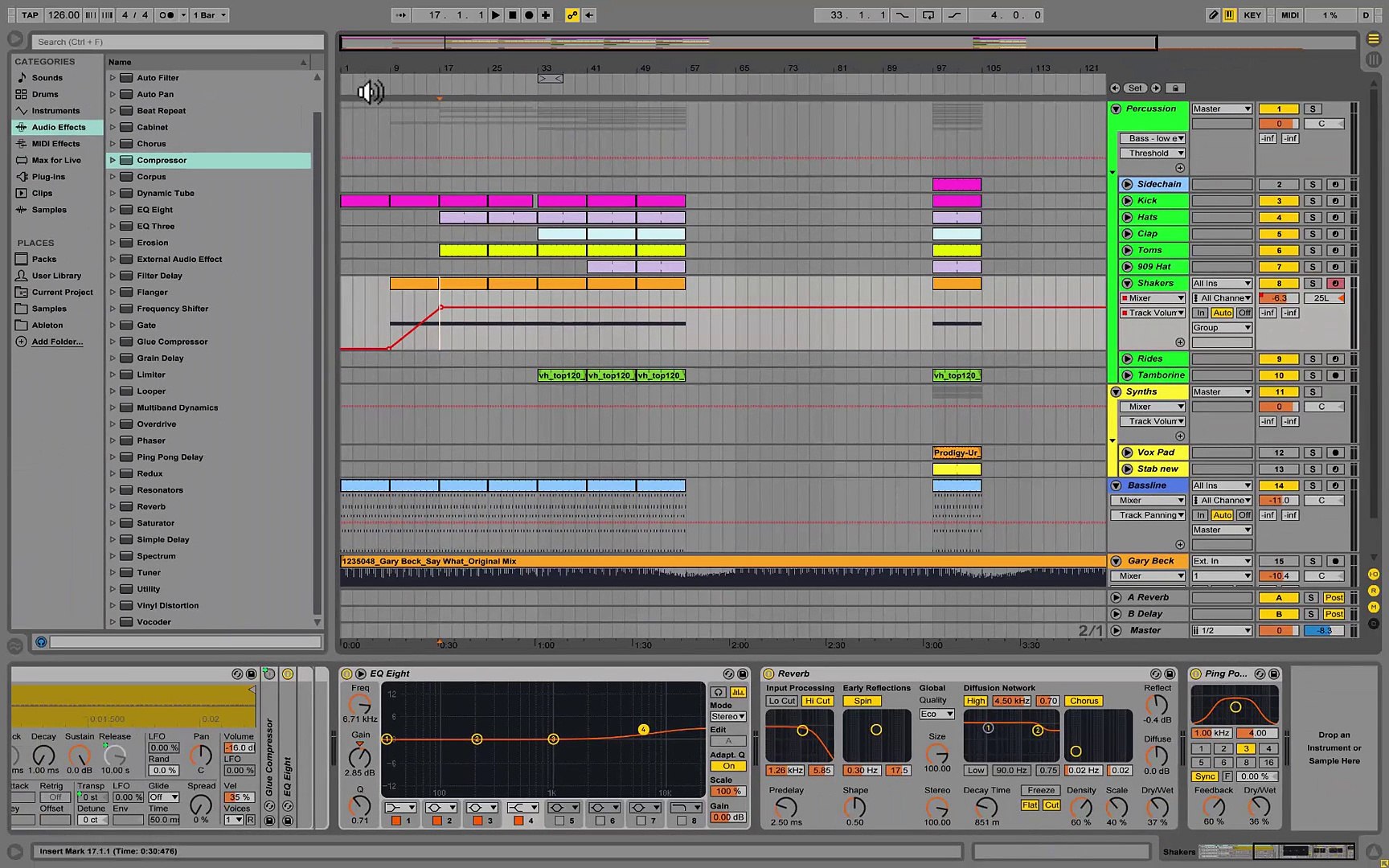Switch on the KEY map mode
The image size is (1389, 868).
[1252, 15]
